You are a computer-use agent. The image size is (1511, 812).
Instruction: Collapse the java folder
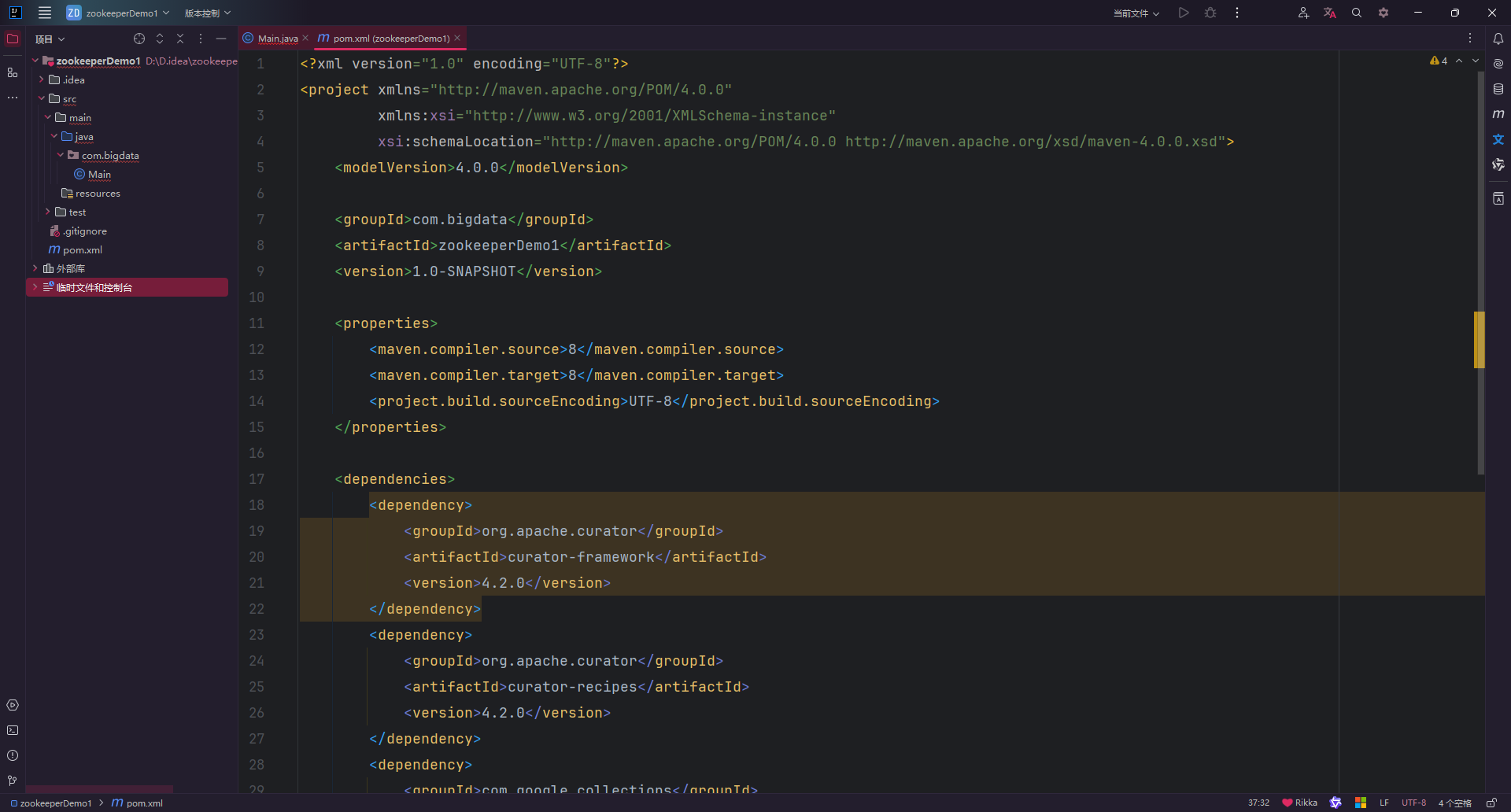pyautogui.click(x=54, y=136)
